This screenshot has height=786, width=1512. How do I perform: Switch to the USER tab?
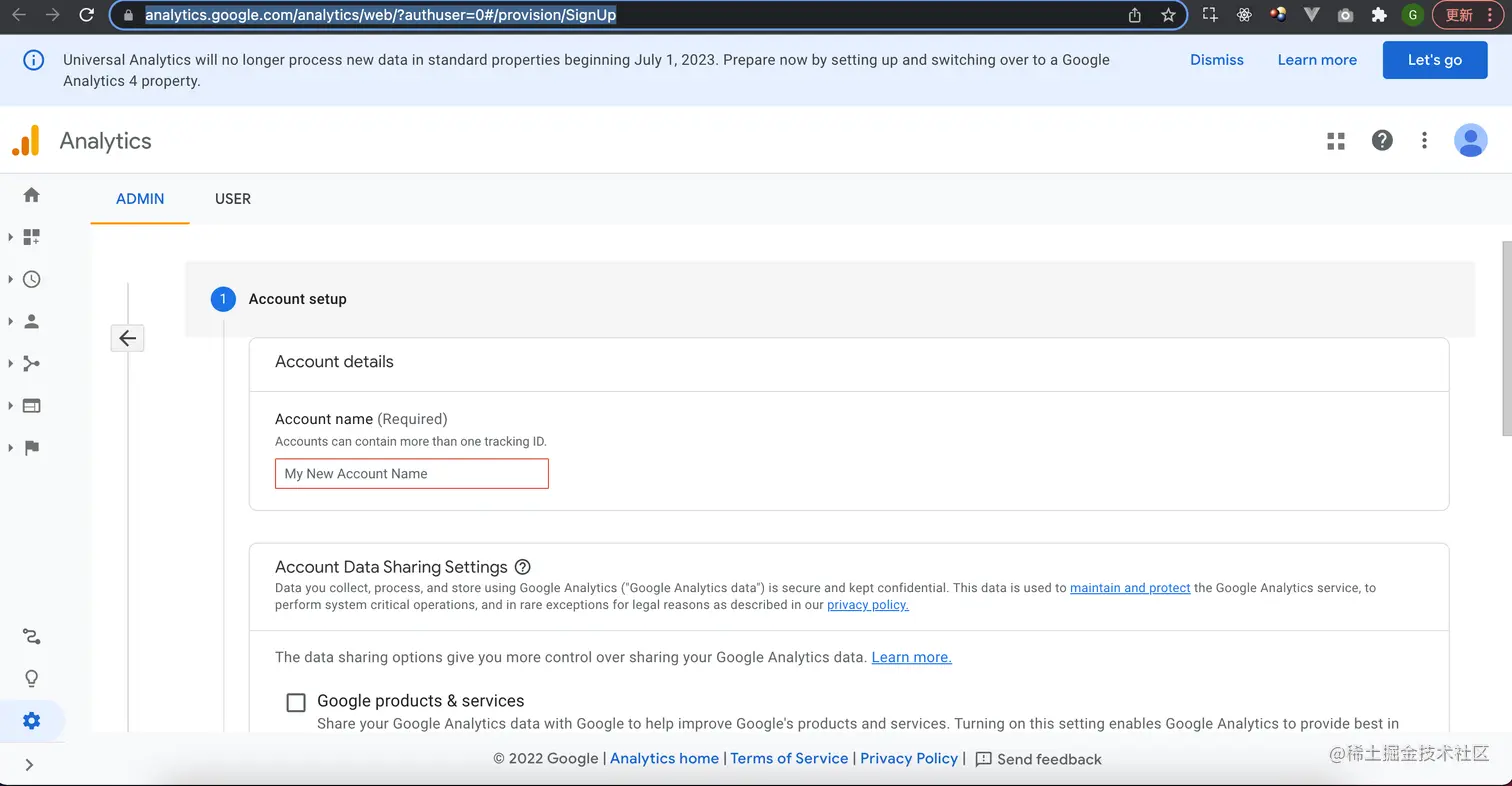(233, 199)
